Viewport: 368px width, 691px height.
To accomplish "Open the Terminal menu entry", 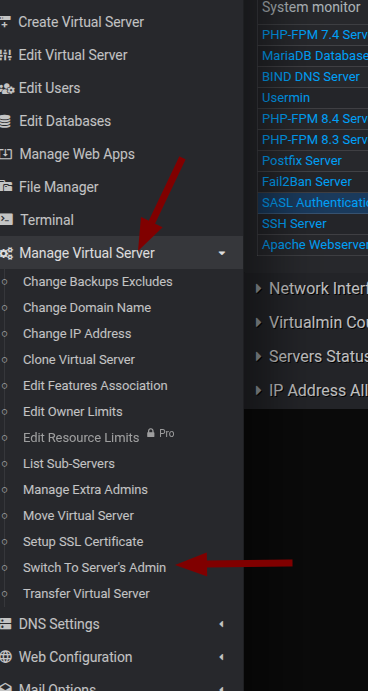I will (47, 219).
